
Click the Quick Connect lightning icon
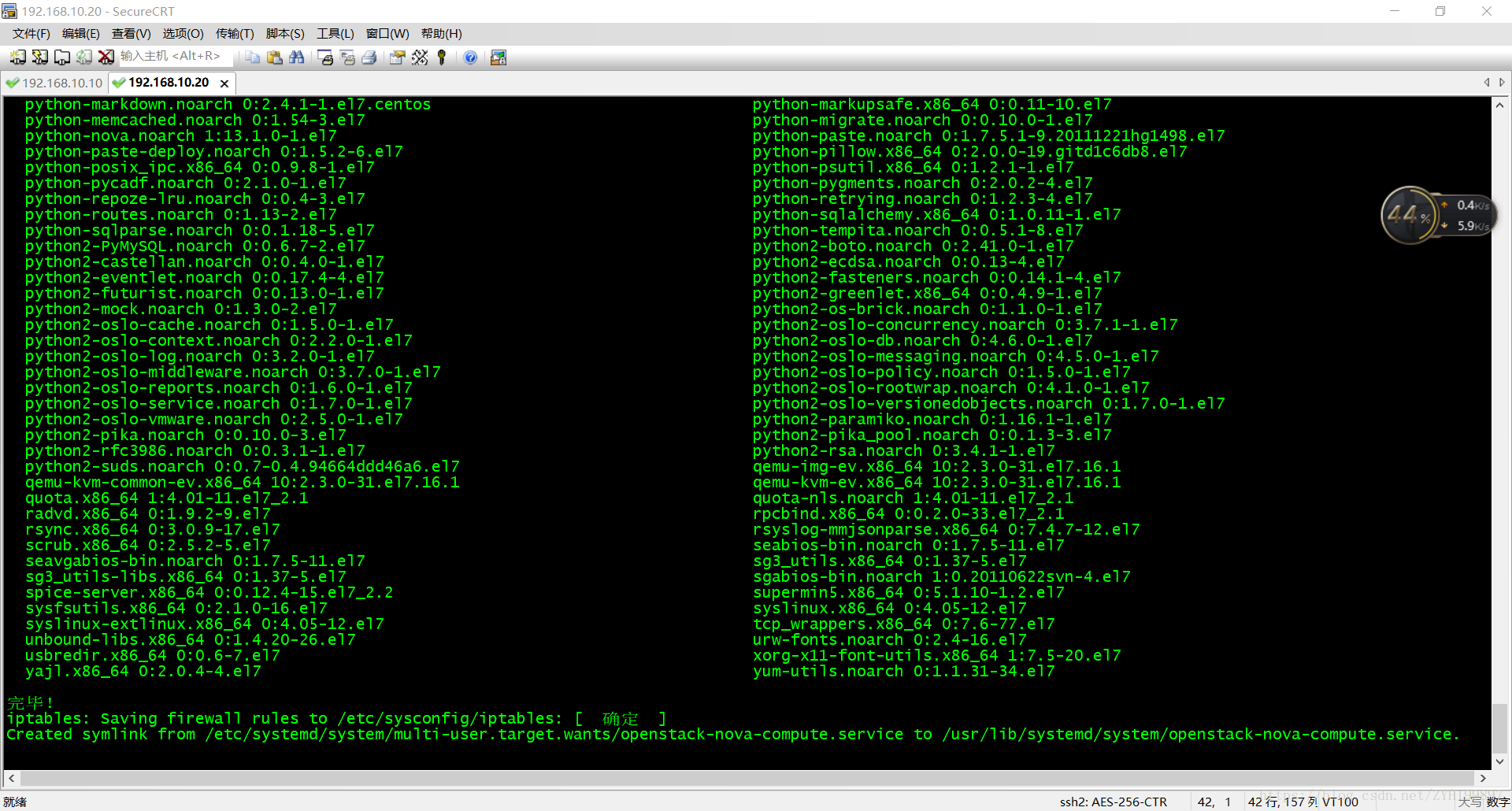[x=39, y=57]
